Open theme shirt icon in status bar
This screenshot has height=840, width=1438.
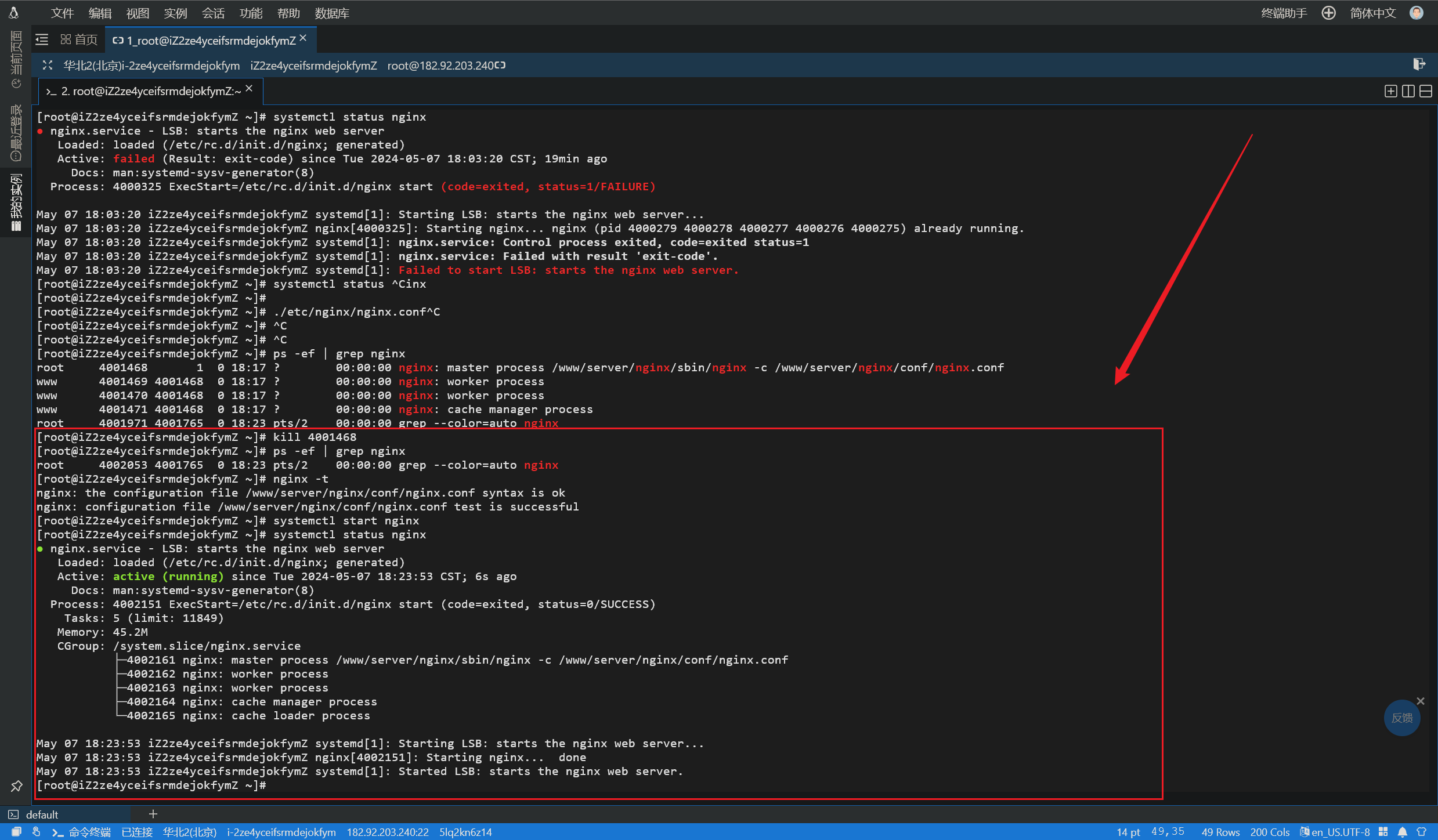pos(1421,832)
